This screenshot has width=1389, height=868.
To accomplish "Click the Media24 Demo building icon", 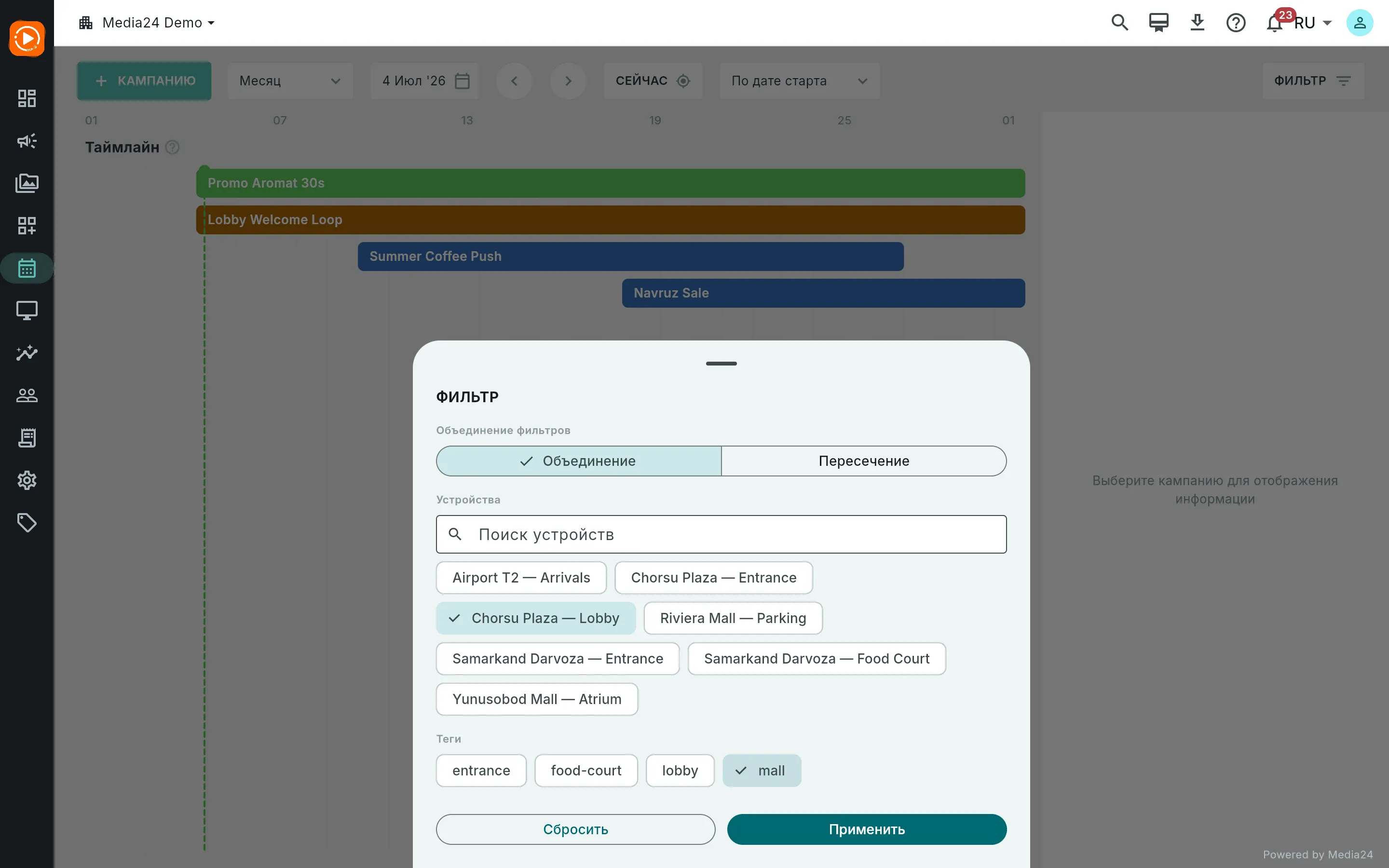I will [x=86, y=23].
